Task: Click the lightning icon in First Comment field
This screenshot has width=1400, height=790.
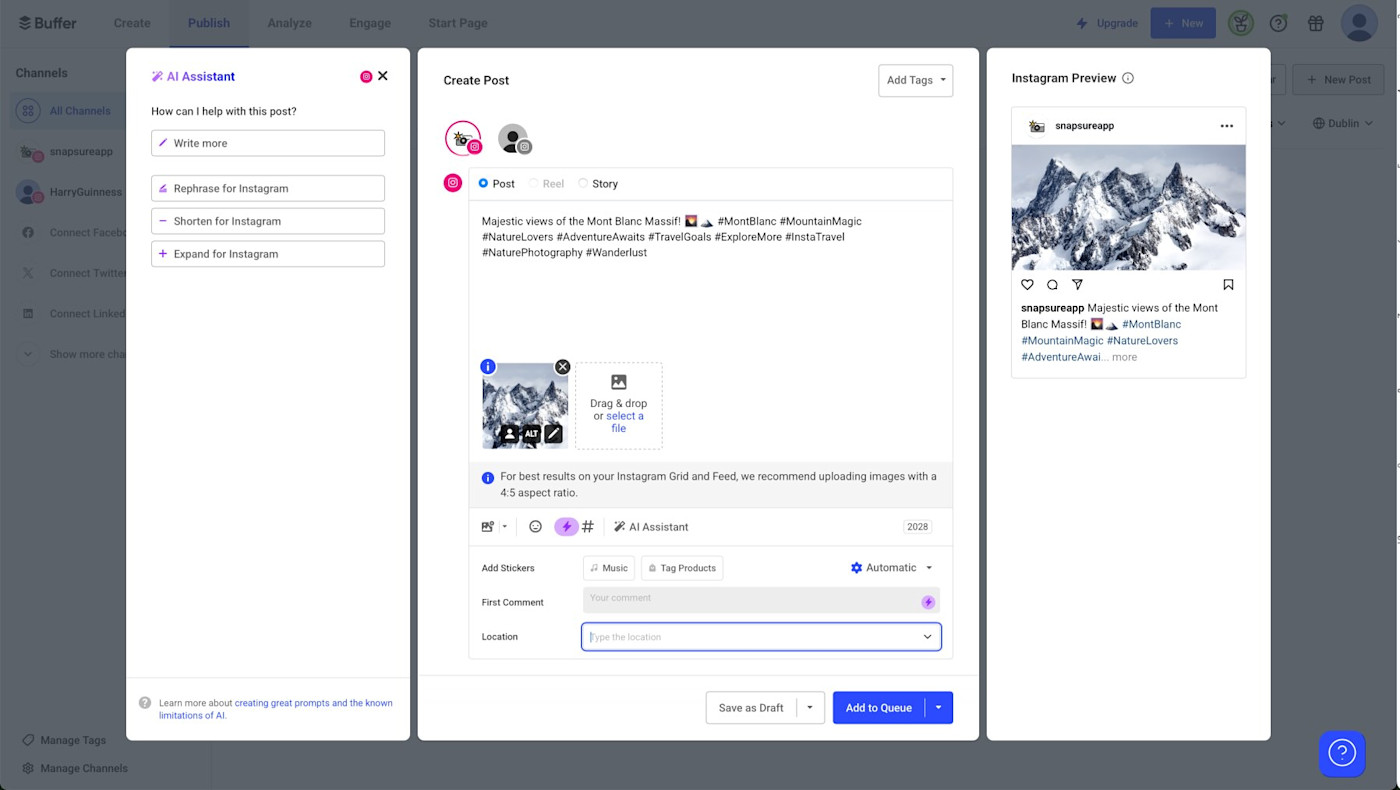Action: (x=928, y=602)
